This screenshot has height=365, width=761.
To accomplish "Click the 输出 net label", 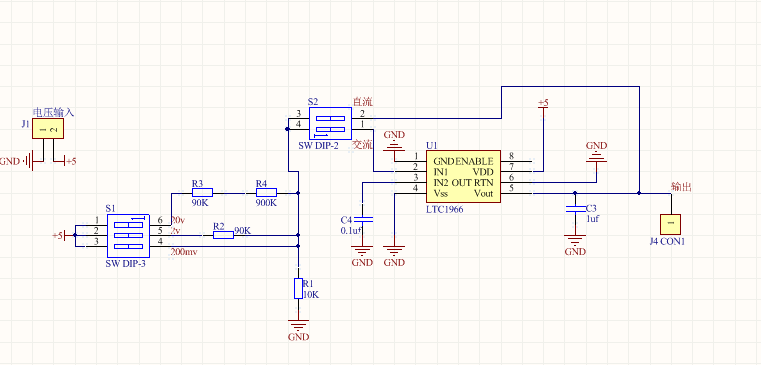I will tap(681, 187).
